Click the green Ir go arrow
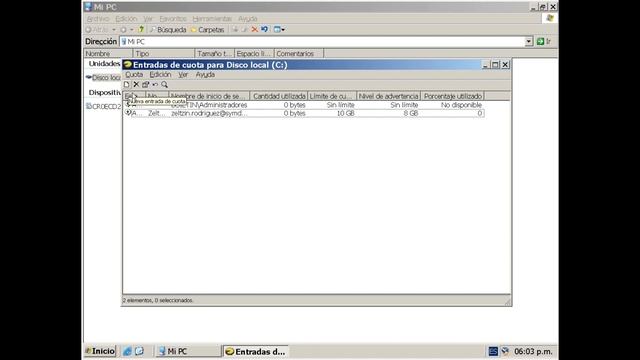 [x=540, y=41]
